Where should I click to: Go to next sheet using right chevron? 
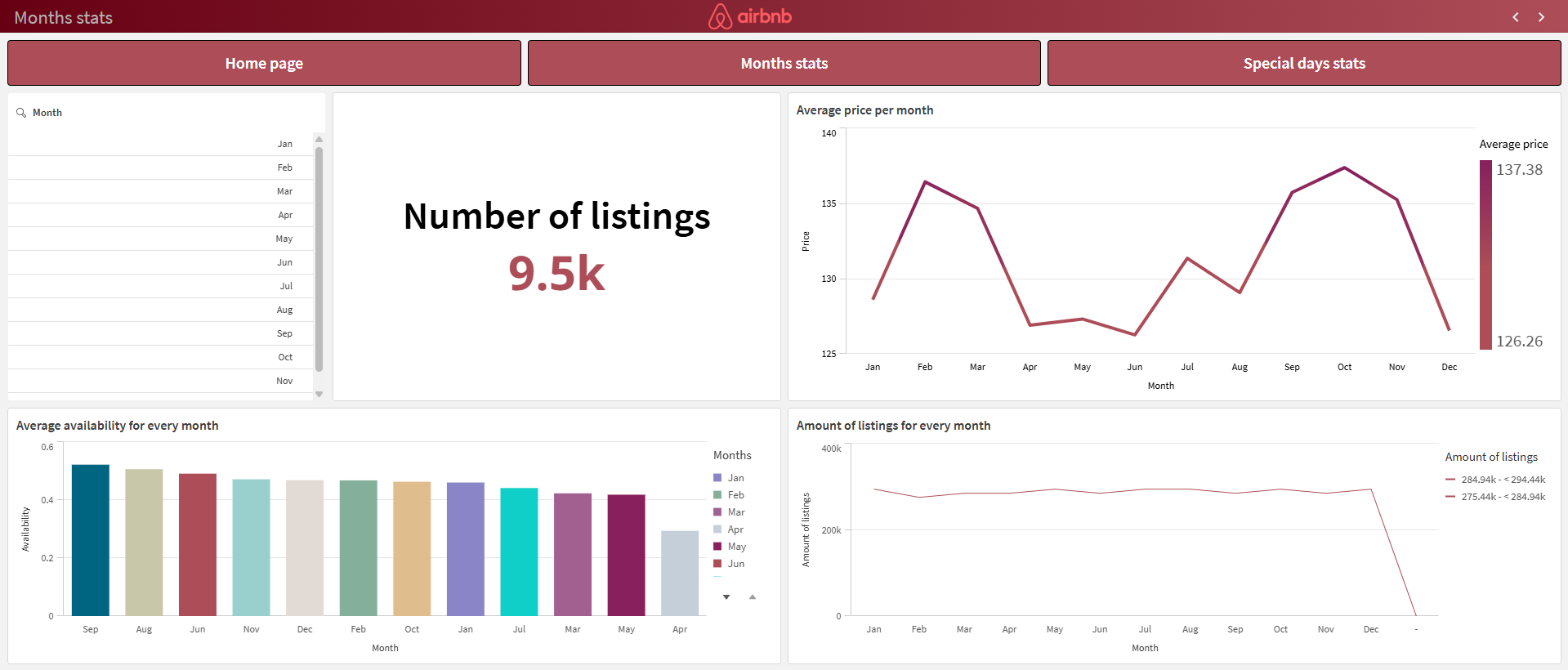[x=1542, y=17]
